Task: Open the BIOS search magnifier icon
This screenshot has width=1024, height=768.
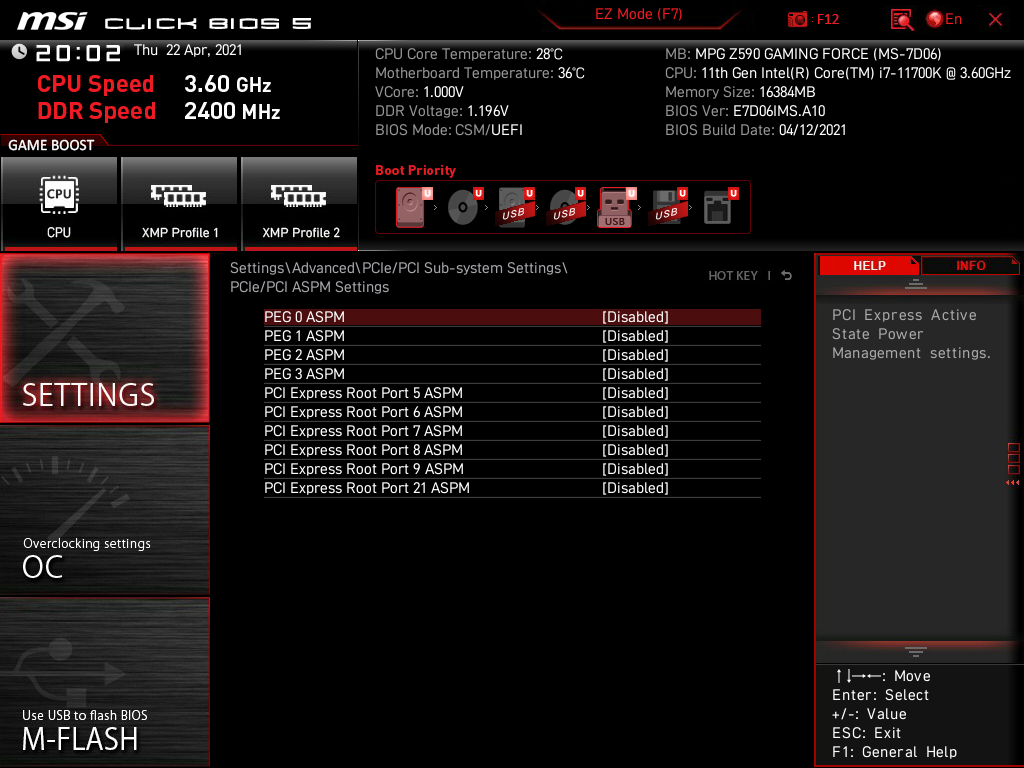Action: click(902, 20)
